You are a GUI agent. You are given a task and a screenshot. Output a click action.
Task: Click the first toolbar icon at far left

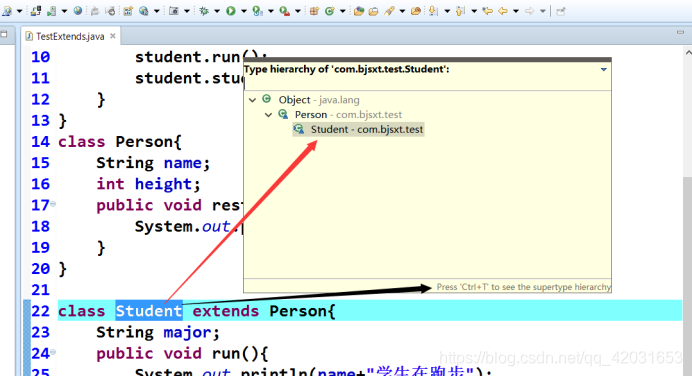click(7, 11)
